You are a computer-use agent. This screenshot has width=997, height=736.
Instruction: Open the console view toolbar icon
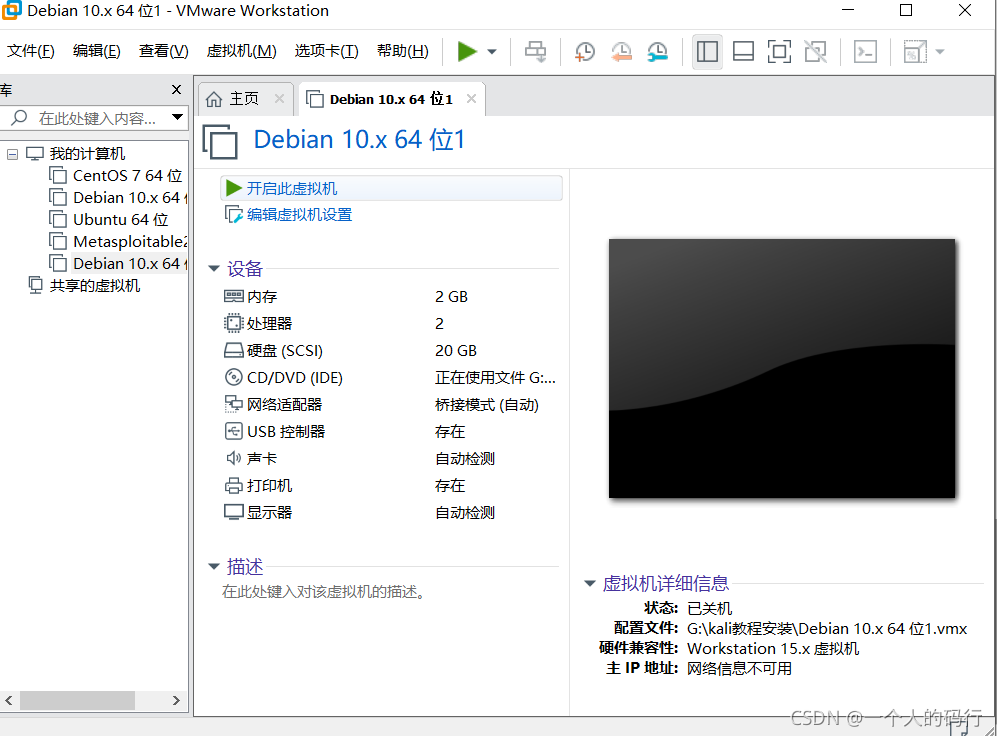[865, 51]
